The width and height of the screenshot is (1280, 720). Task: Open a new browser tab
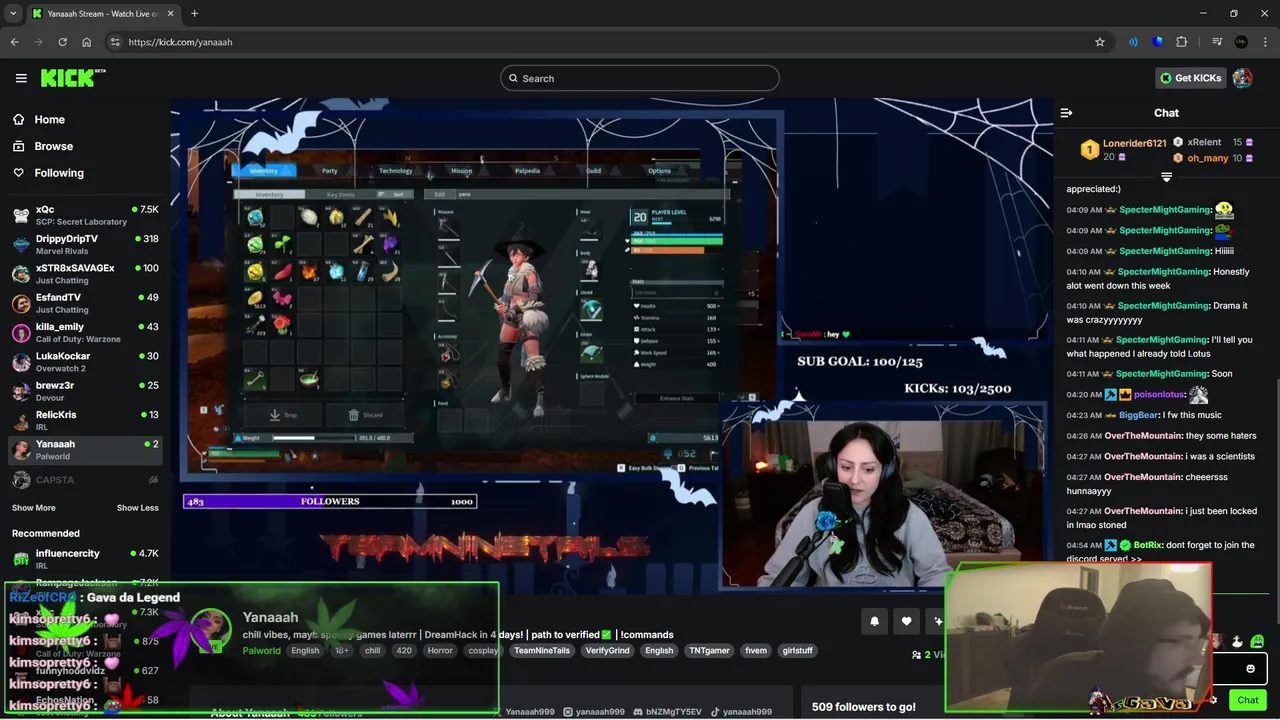(x=194, y=14)
